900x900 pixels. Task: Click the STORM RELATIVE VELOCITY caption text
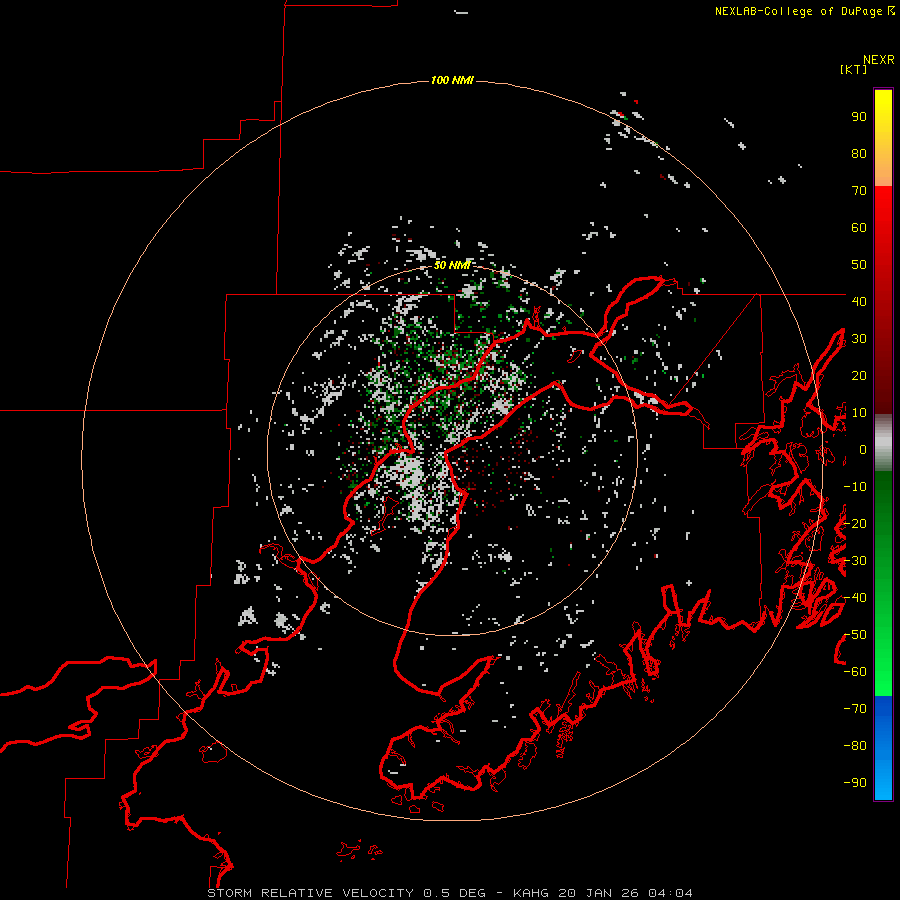(310, 893)
